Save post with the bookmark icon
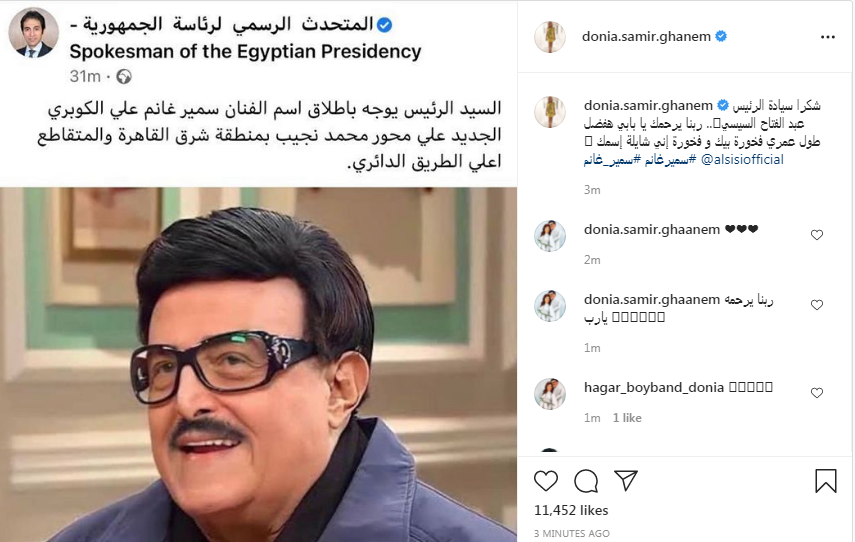Screen dimensions: 855x542 click(x=826, y=480)
